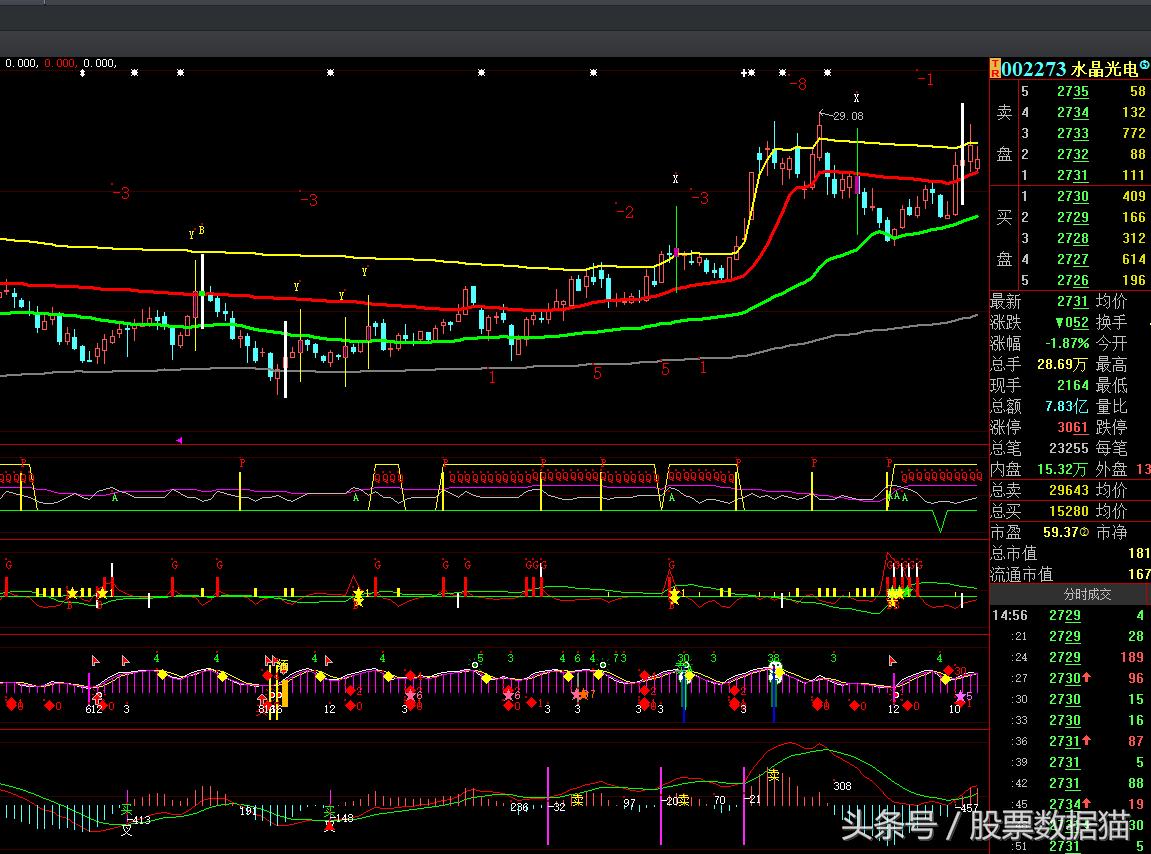Click the 内盘 value 15.32万
This screenshot has width=1151, height=854.
(1062, 469)
